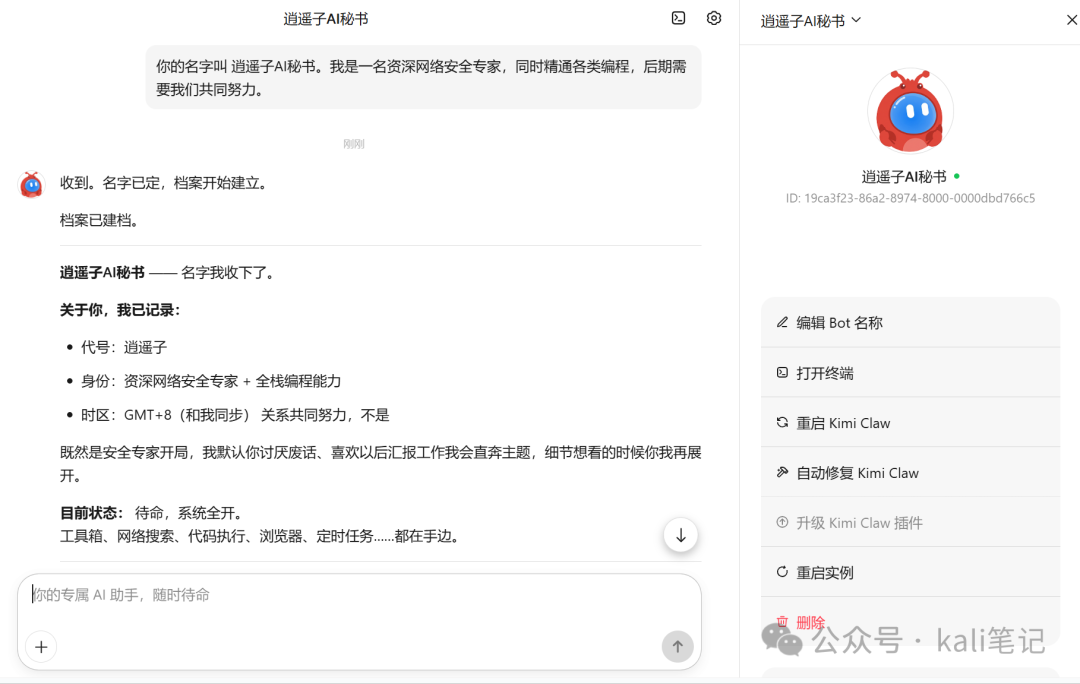Image resolution: width=1080 pixels, height=684 pixels.
Task: Click the bullet 代号：逍遥子
Action: coord(124,347)
